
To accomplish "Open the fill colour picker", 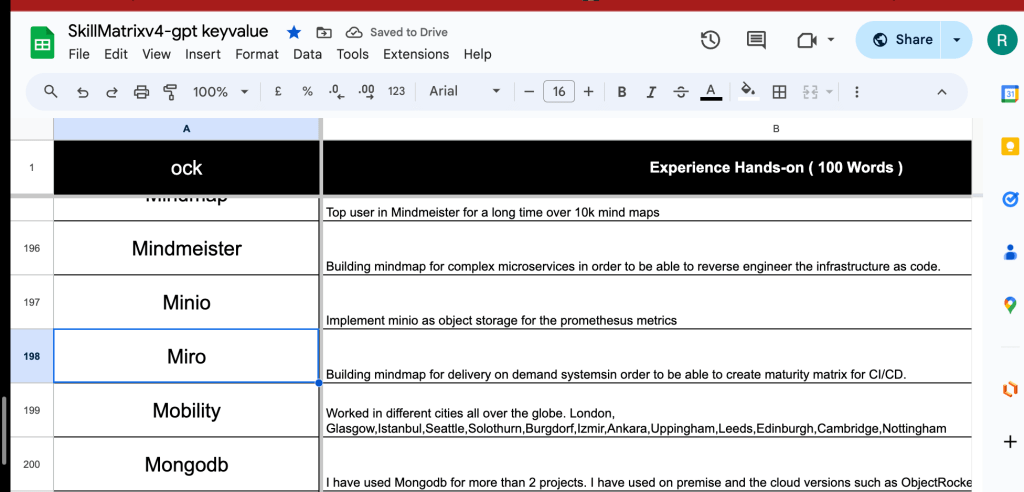I will coord(748,91).
